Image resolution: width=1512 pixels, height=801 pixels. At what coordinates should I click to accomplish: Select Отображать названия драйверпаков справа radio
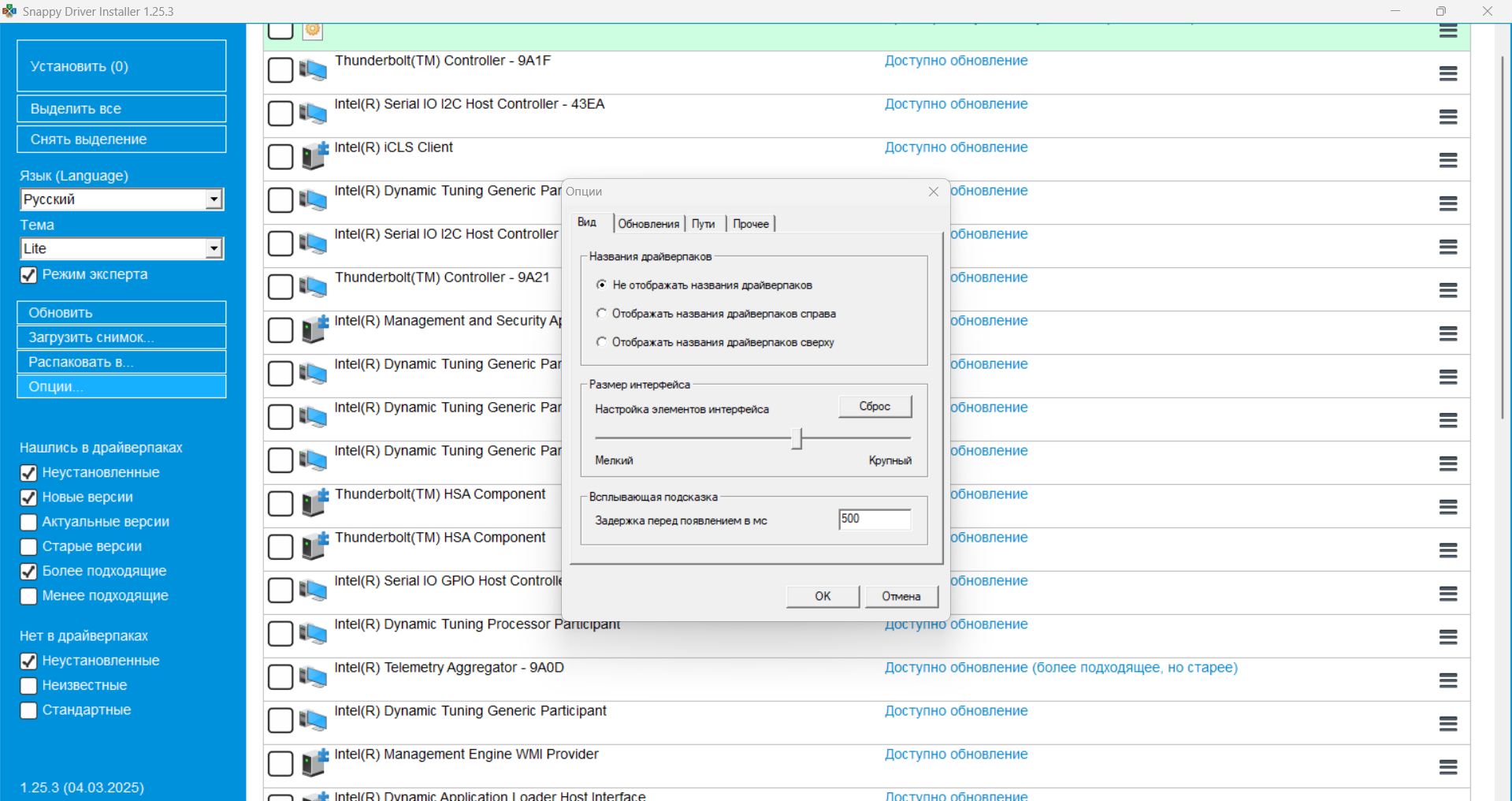(x=602, y=313)
